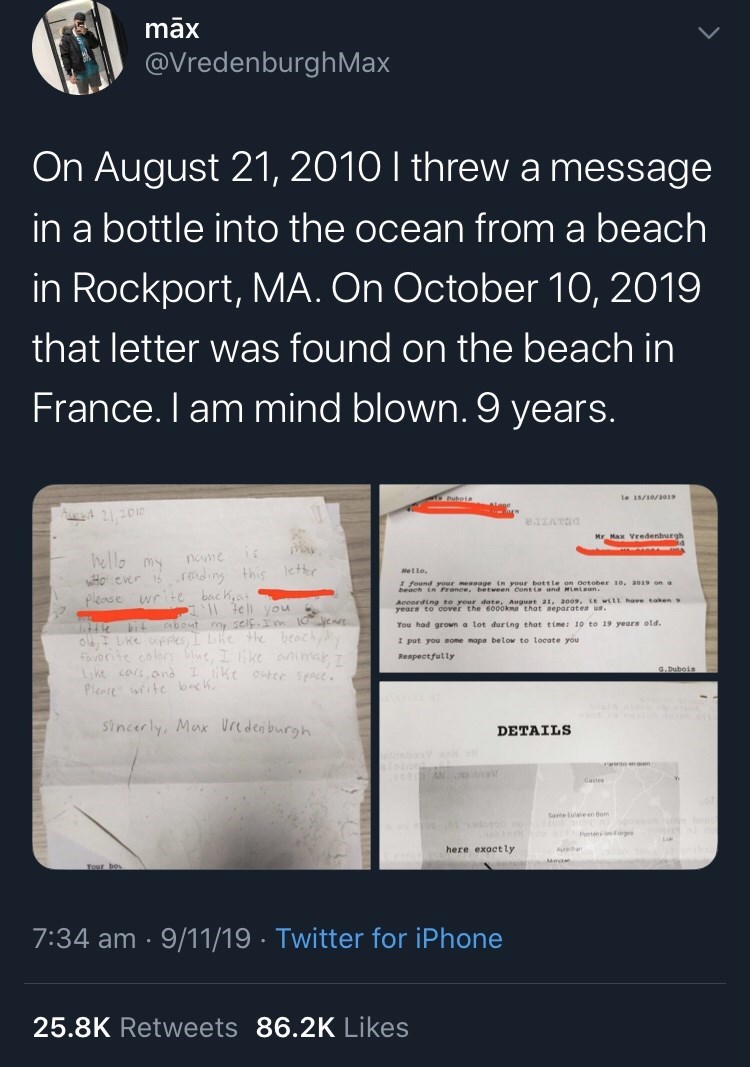The image size is (750, 1067).
Task: Open the typed reply letter photo
Action: coord(547,579)
